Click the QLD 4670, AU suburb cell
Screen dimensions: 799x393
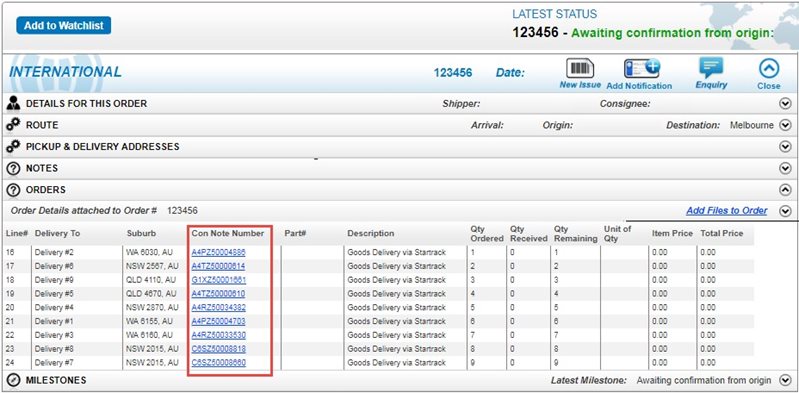point(151,294)
